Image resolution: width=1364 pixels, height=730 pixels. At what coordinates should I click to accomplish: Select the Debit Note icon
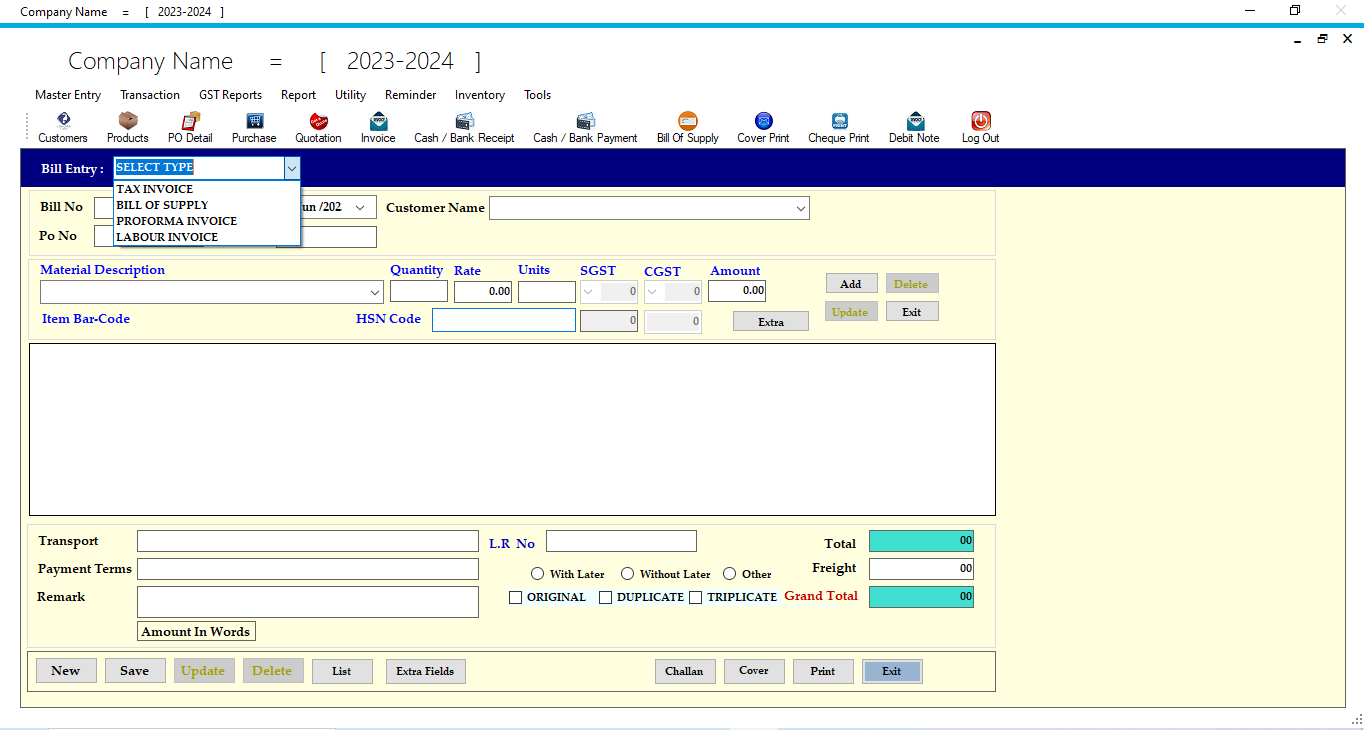click(913, 127)
